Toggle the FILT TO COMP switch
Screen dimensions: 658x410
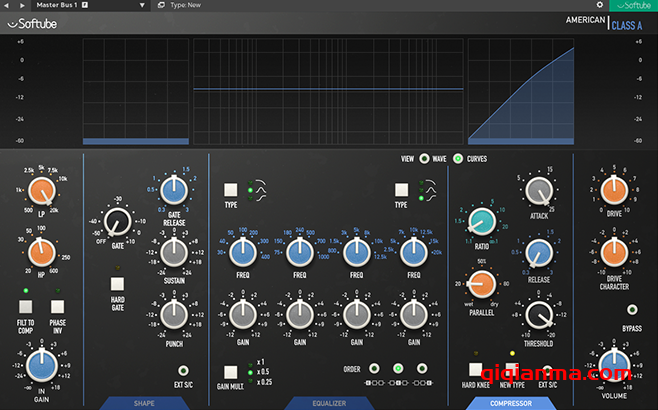27,306
